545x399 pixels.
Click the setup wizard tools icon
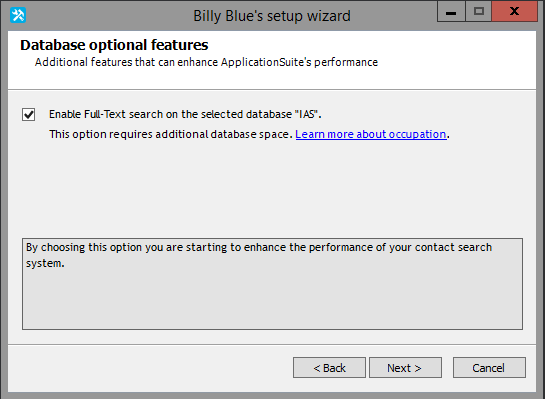tap(18, 15)
